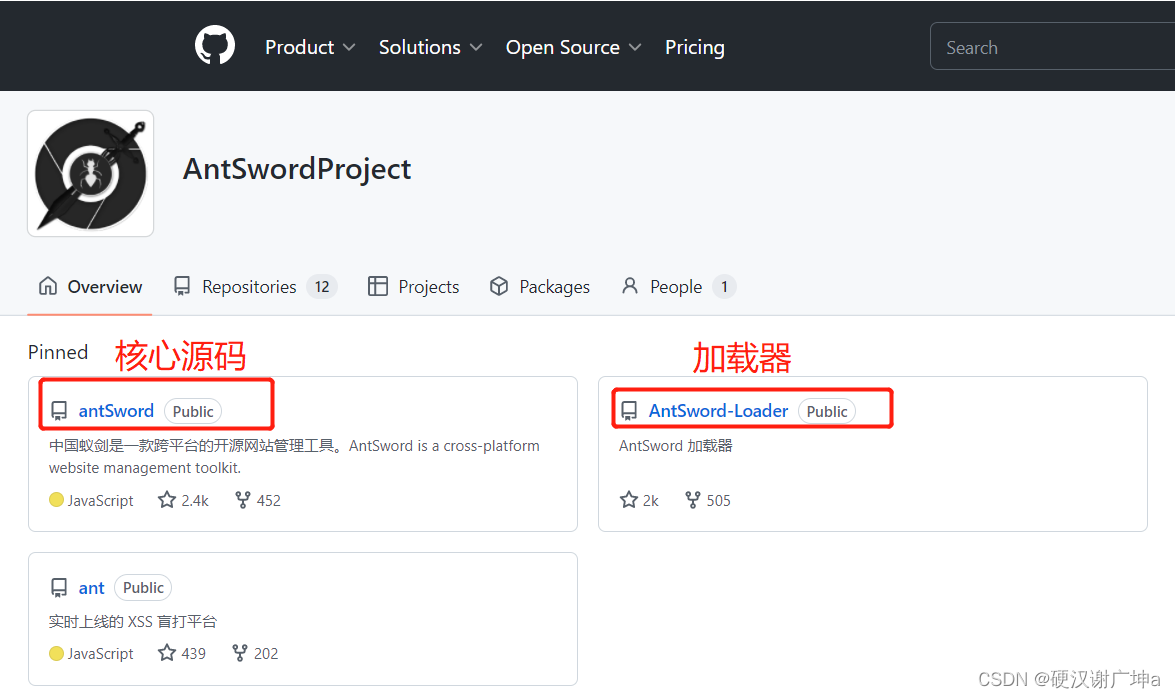Click the AntSwordProject avatar image

click(91, 173)
